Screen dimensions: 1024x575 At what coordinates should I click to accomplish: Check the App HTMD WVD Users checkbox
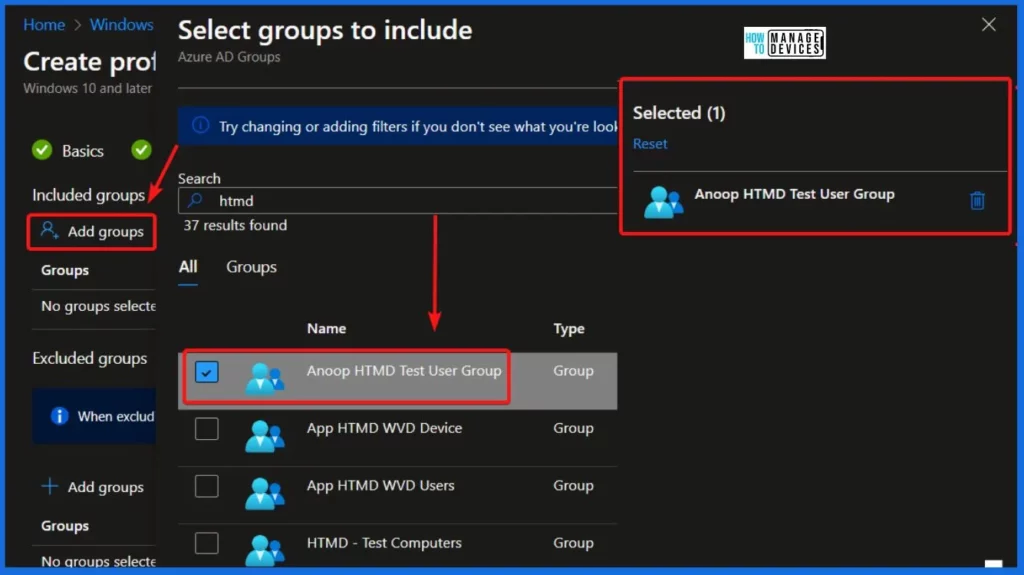pyautogui.click(x=206, y=486)
